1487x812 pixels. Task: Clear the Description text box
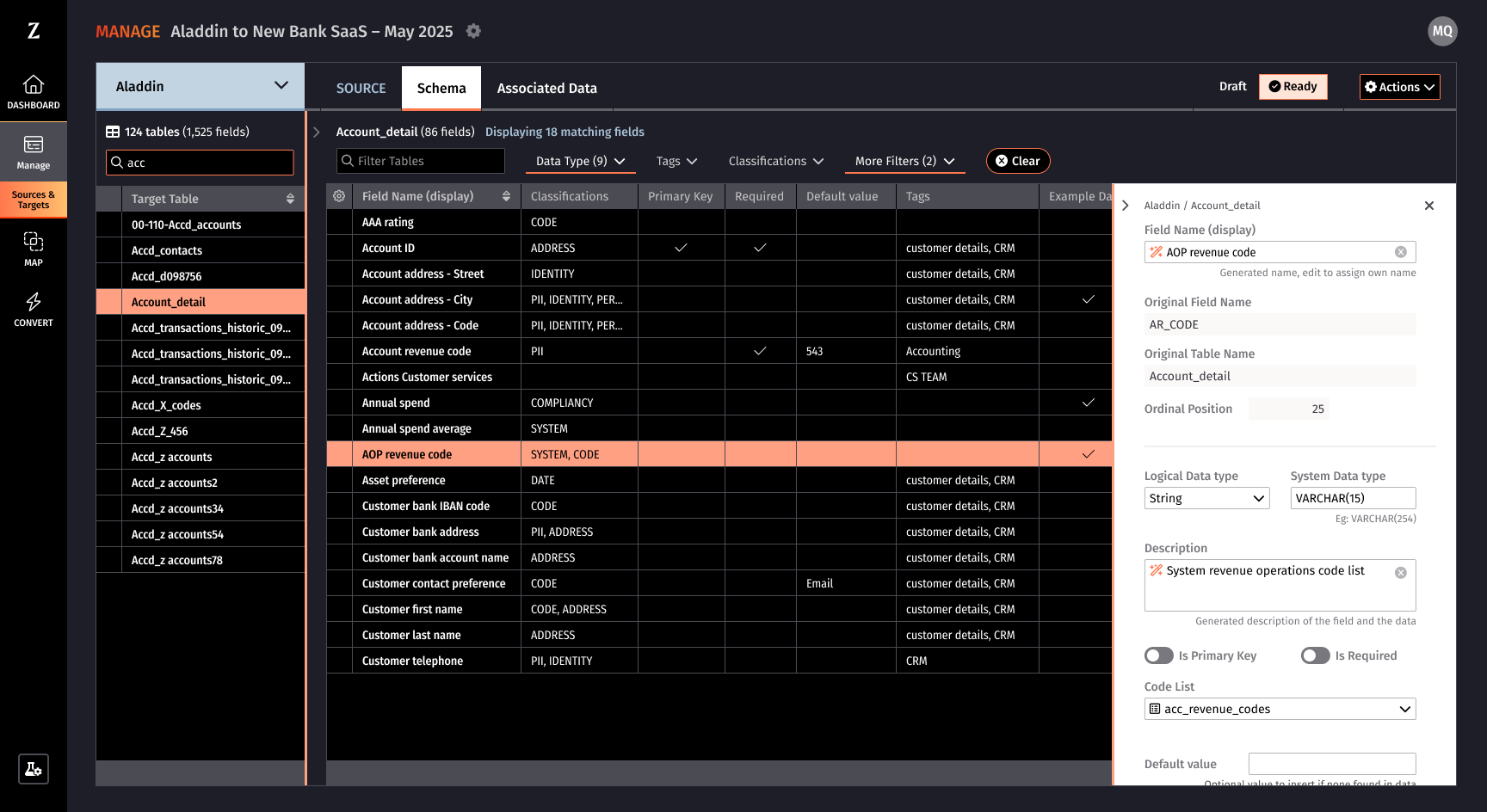point(1401,573)
